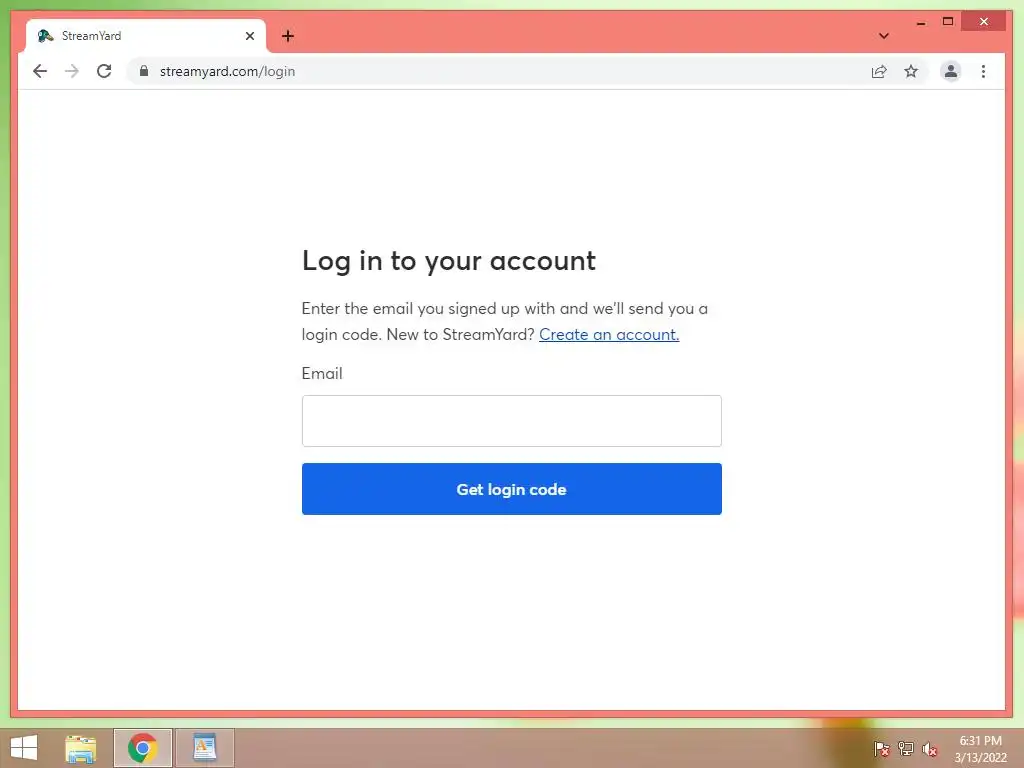
Task: Go back to the previous page
Action: coord(40,71)
